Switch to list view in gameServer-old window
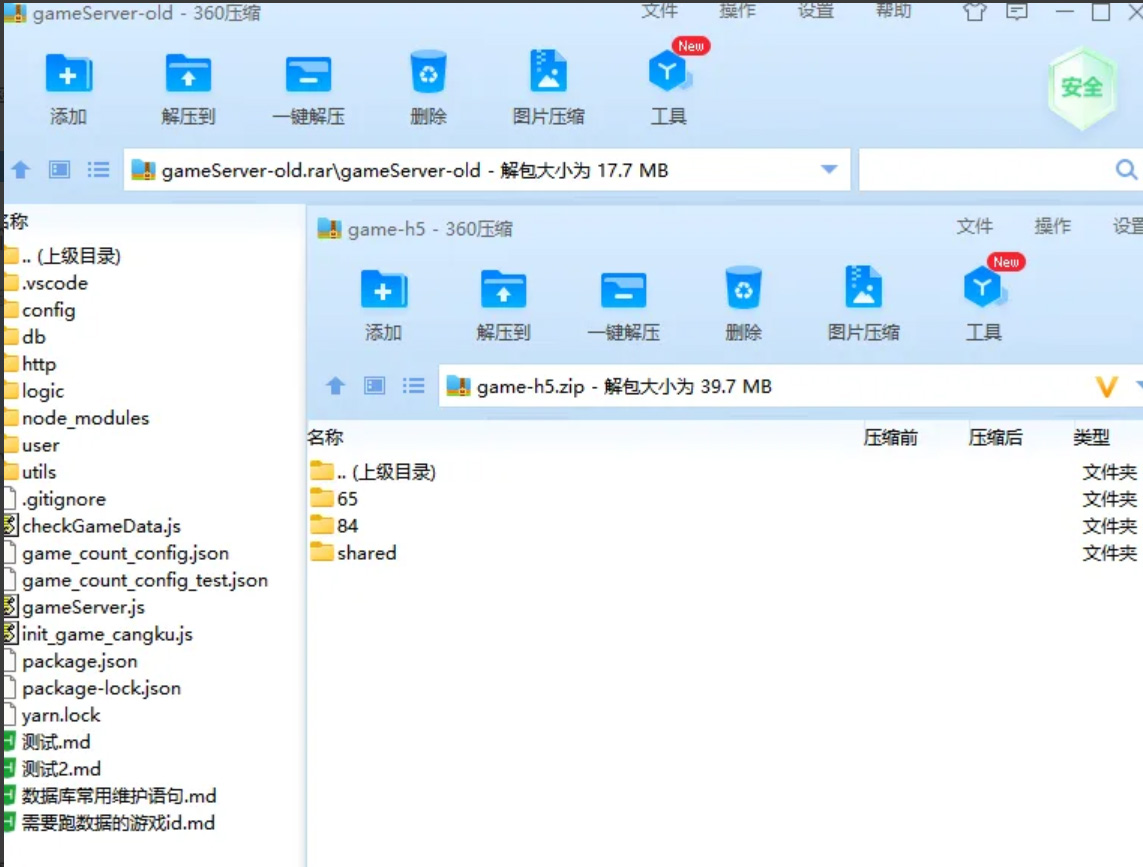 coord(98,170)
